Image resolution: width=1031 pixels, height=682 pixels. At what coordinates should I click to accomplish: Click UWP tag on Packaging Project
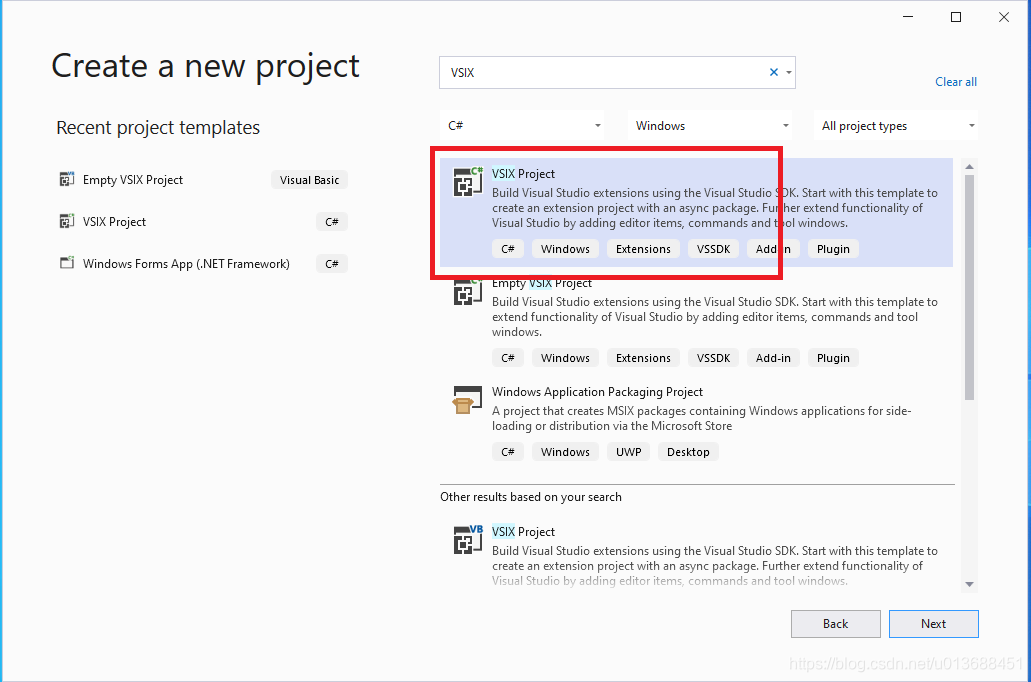[629, 452]
